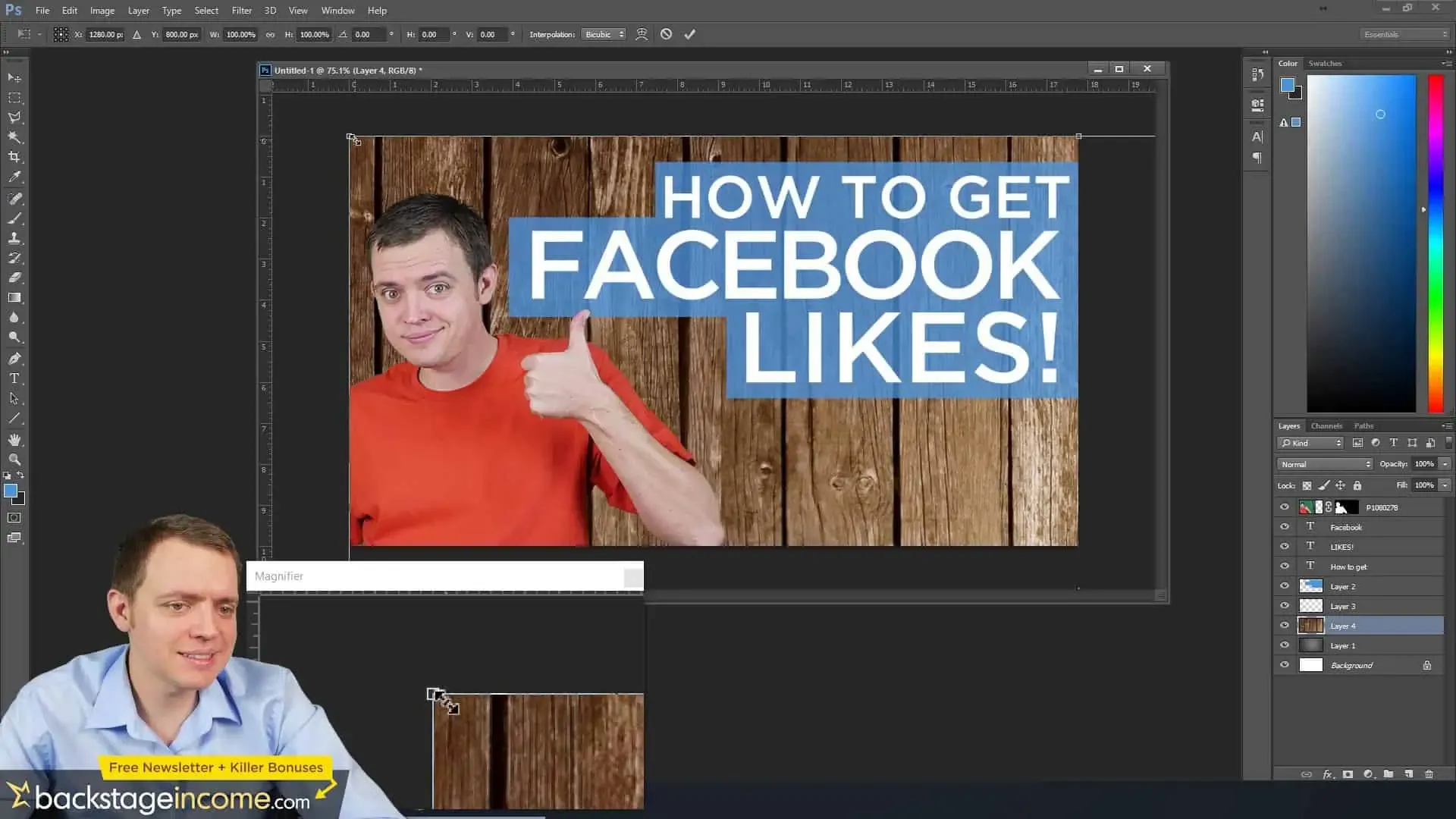Select the Crop tool
The width and height of the screenshot is (1456, 819).
click(14, 157)
